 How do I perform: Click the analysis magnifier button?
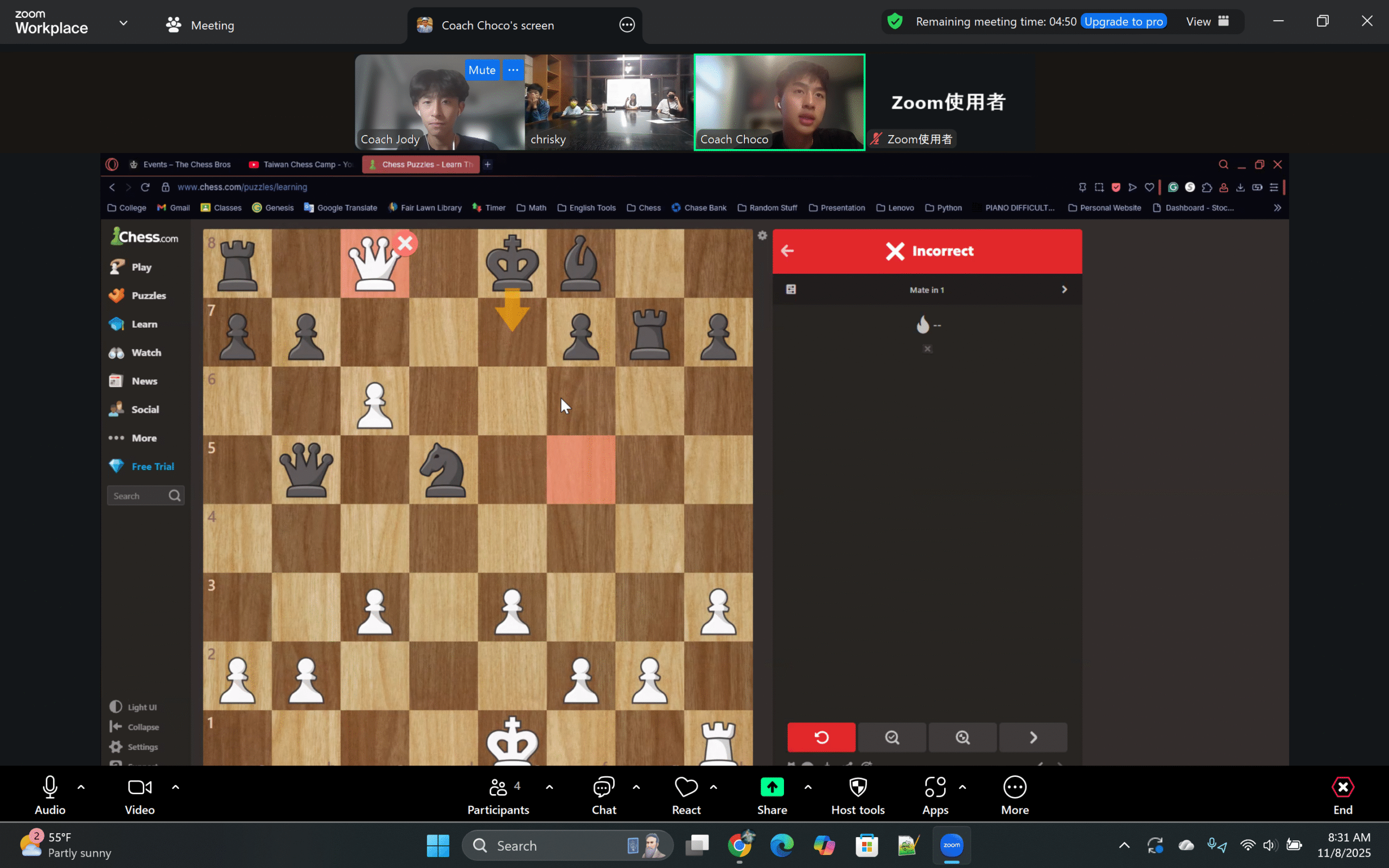(x=963, y=737)
